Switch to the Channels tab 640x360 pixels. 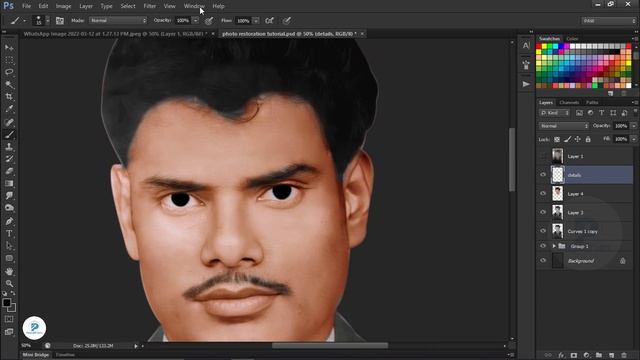[x=569, y=102]
